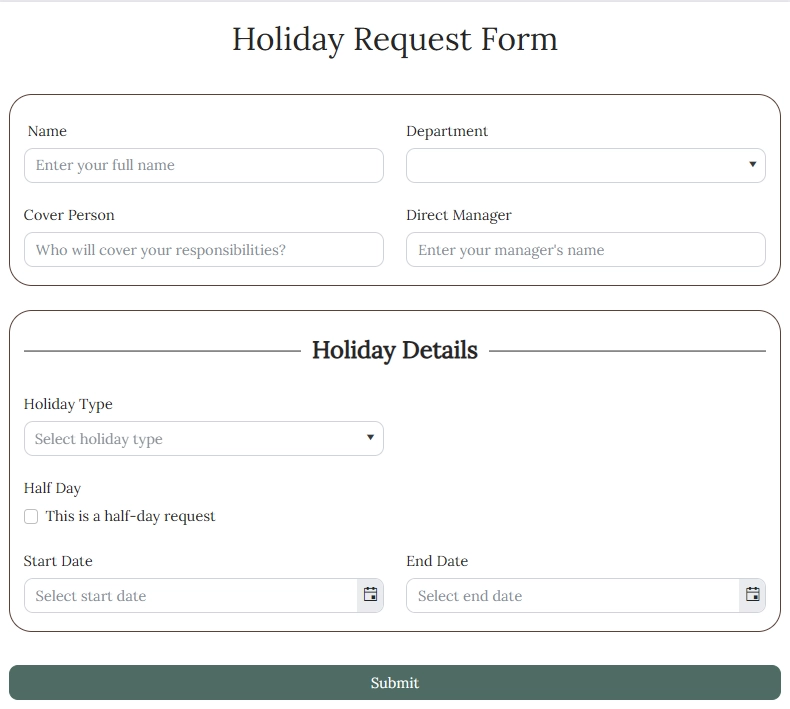Focus the 'Enter your full name' field
The width and height of the screenshot is (790, 709).
click(x=203, y=166)
